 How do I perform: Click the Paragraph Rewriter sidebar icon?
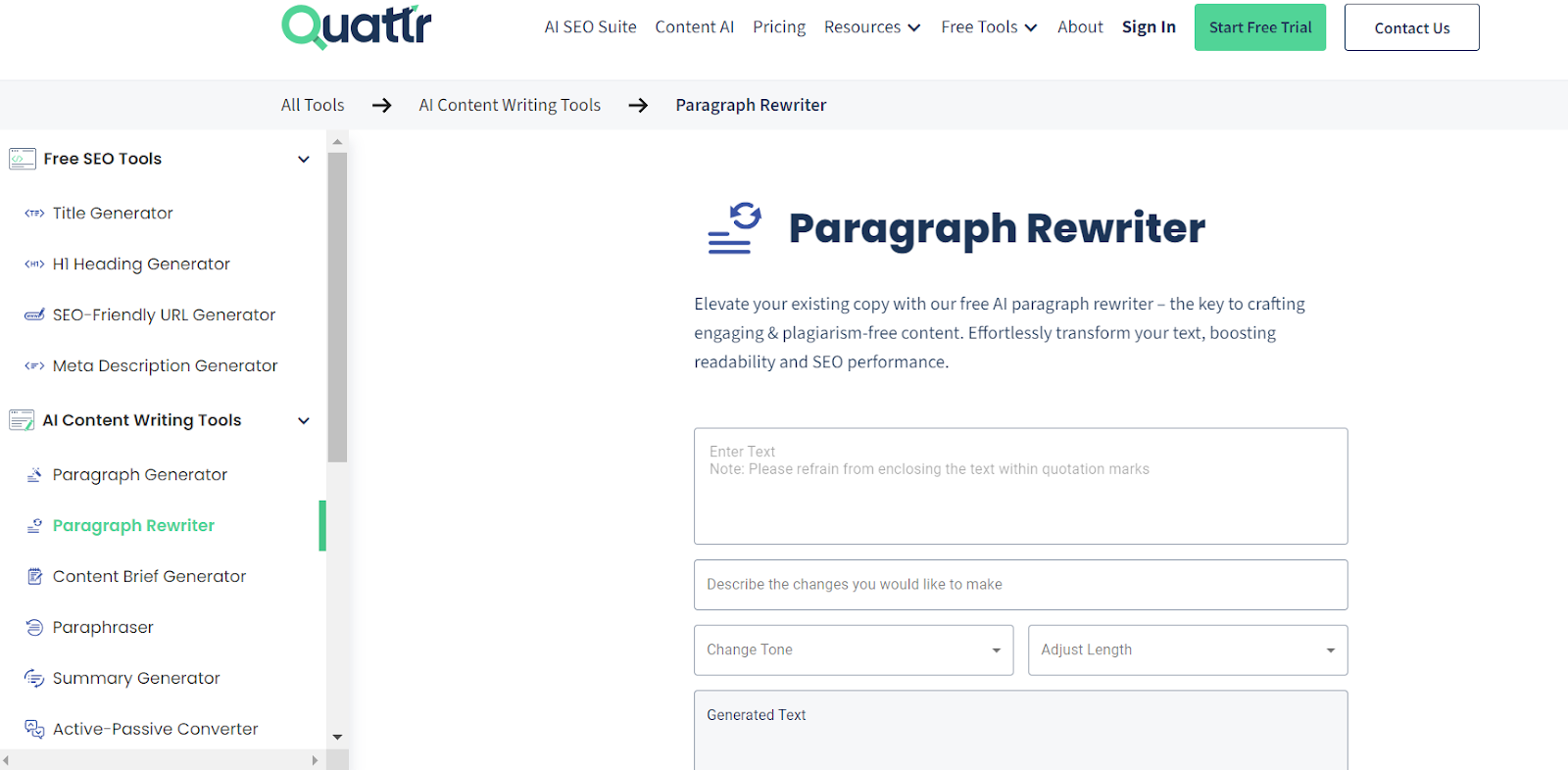(x=34, y=526)
